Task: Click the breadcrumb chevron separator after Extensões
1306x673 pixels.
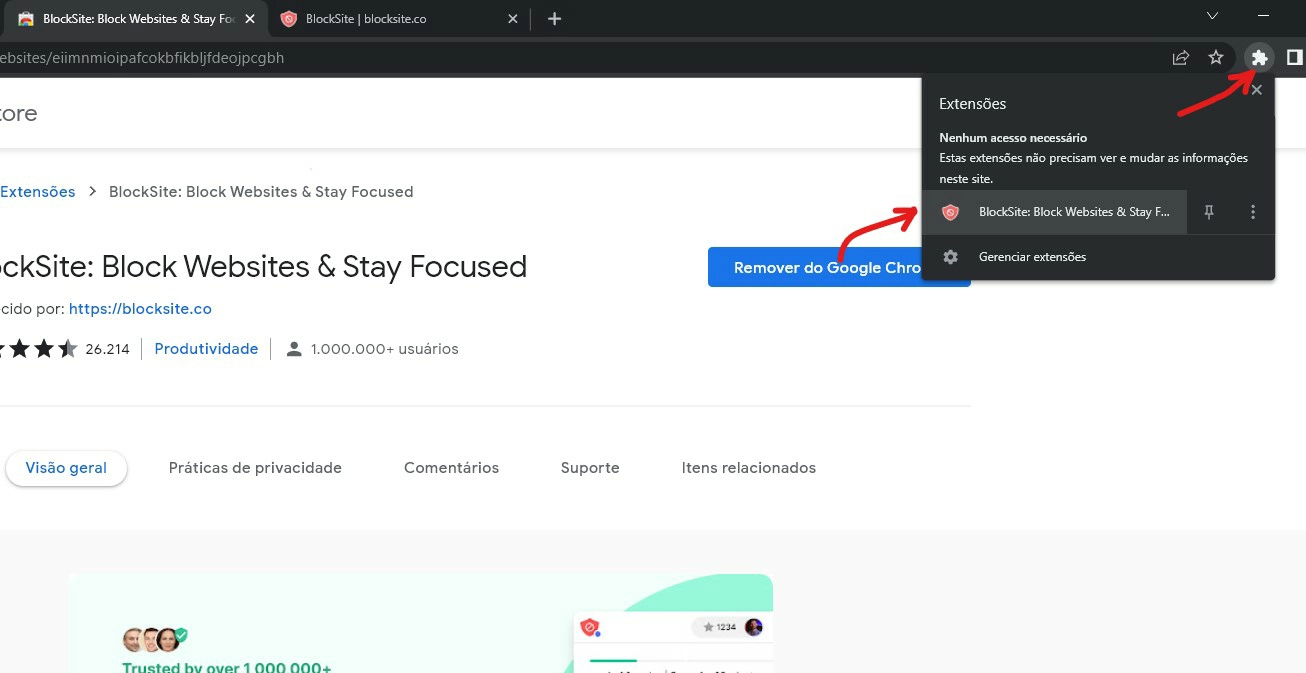Action: (92, 192)
